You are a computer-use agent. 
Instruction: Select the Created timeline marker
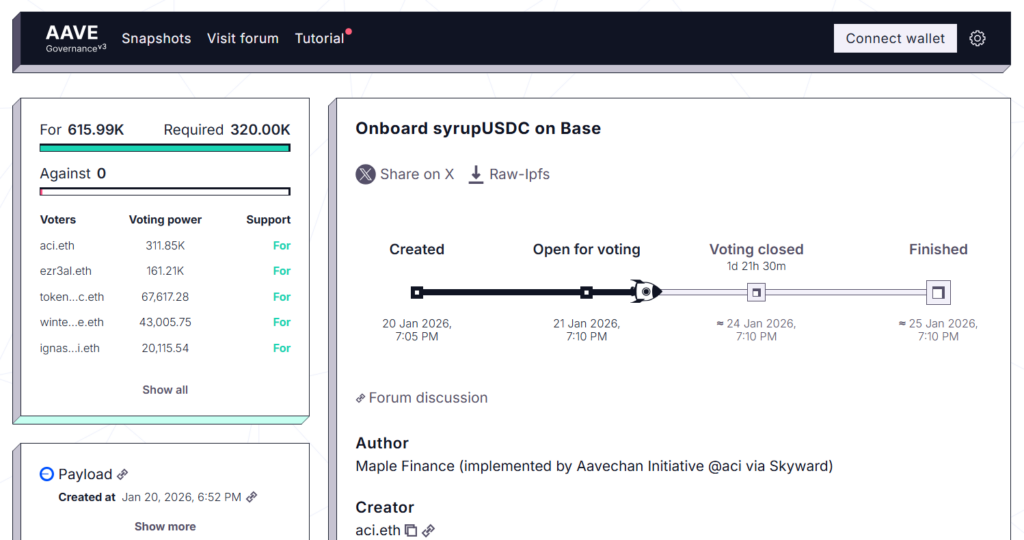[417, 293]
